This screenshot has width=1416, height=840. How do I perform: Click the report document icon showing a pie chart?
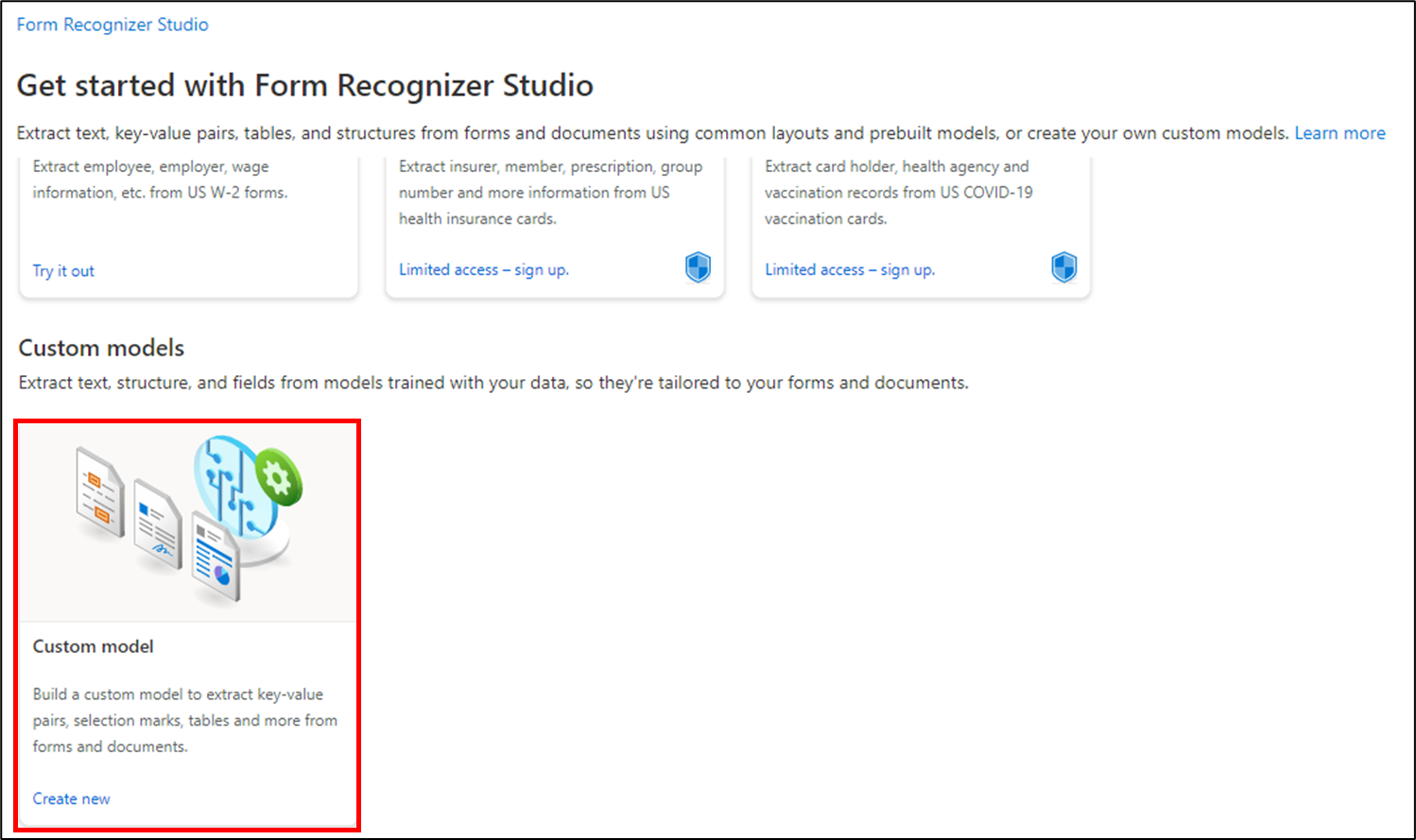215,557
